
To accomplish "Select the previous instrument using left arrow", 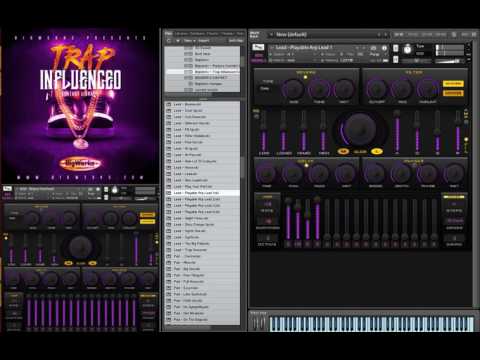I will tap(357, 48).
